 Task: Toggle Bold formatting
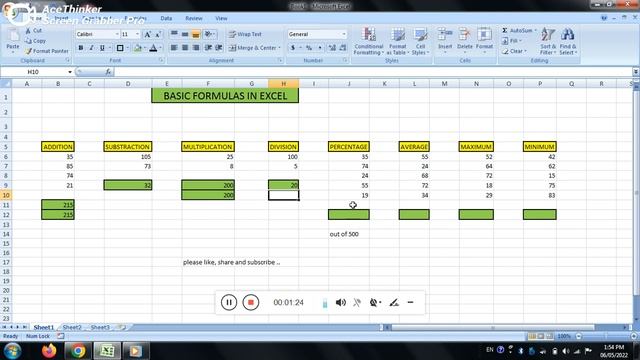[81, 48]
